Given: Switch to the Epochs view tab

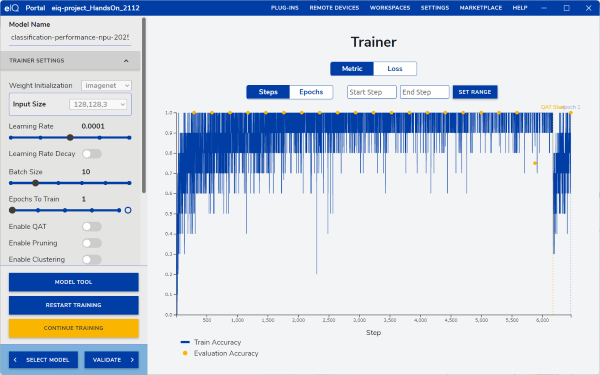Looking at the screenshot, I should click(x=311, y=92).
